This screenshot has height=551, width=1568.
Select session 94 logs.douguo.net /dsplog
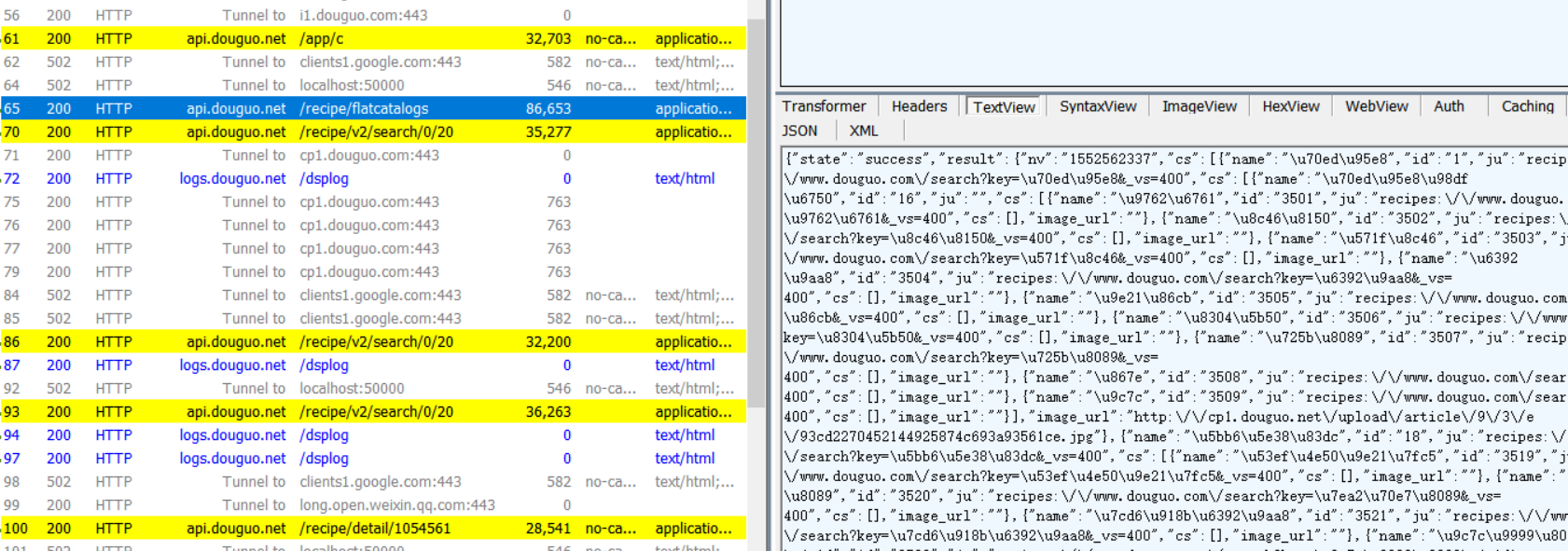coord(373,434)
